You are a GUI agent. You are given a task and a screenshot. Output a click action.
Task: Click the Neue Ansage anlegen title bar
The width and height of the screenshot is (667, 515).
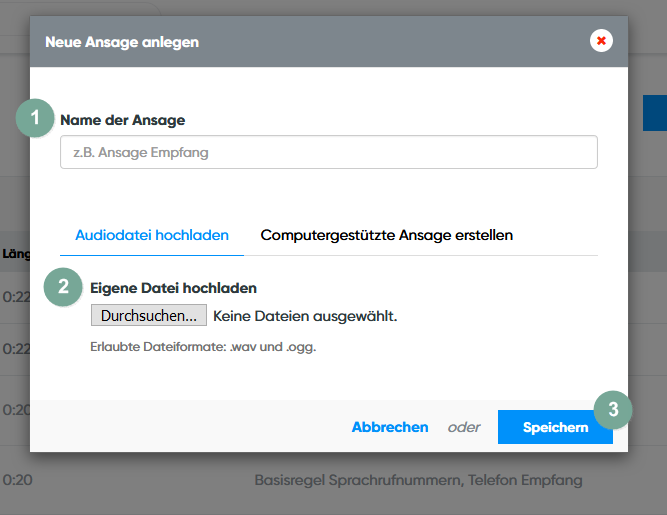(x=300, y=41)
